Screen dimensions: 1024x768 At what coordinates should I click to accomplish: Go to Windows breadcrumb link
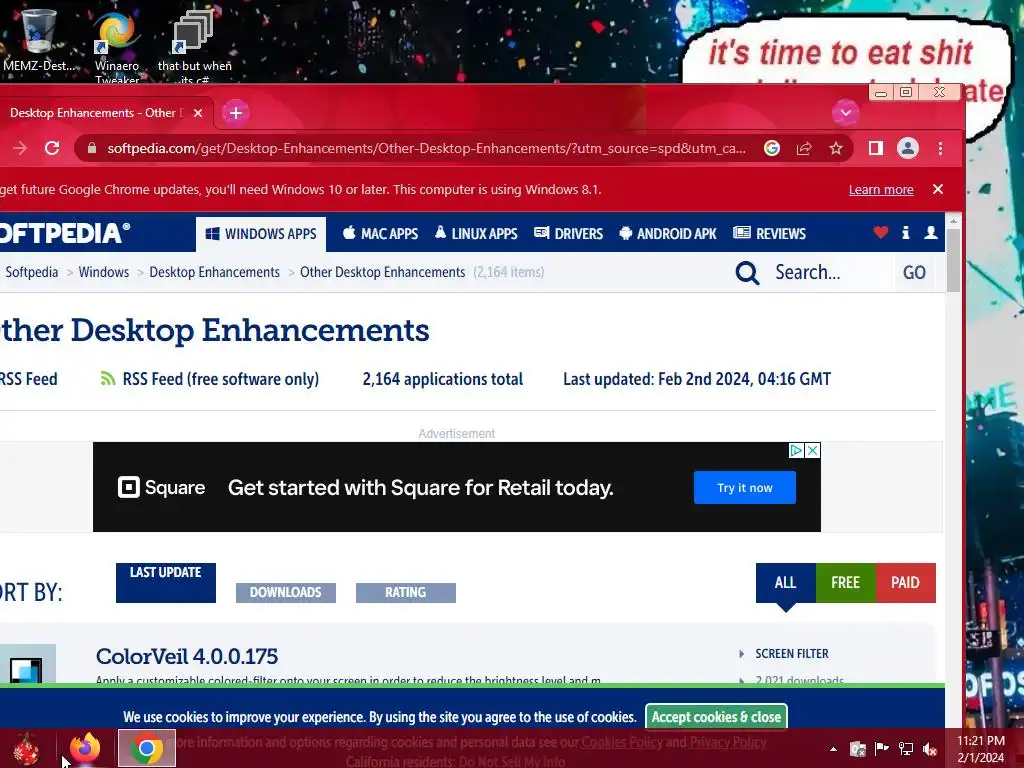(104, 272)
